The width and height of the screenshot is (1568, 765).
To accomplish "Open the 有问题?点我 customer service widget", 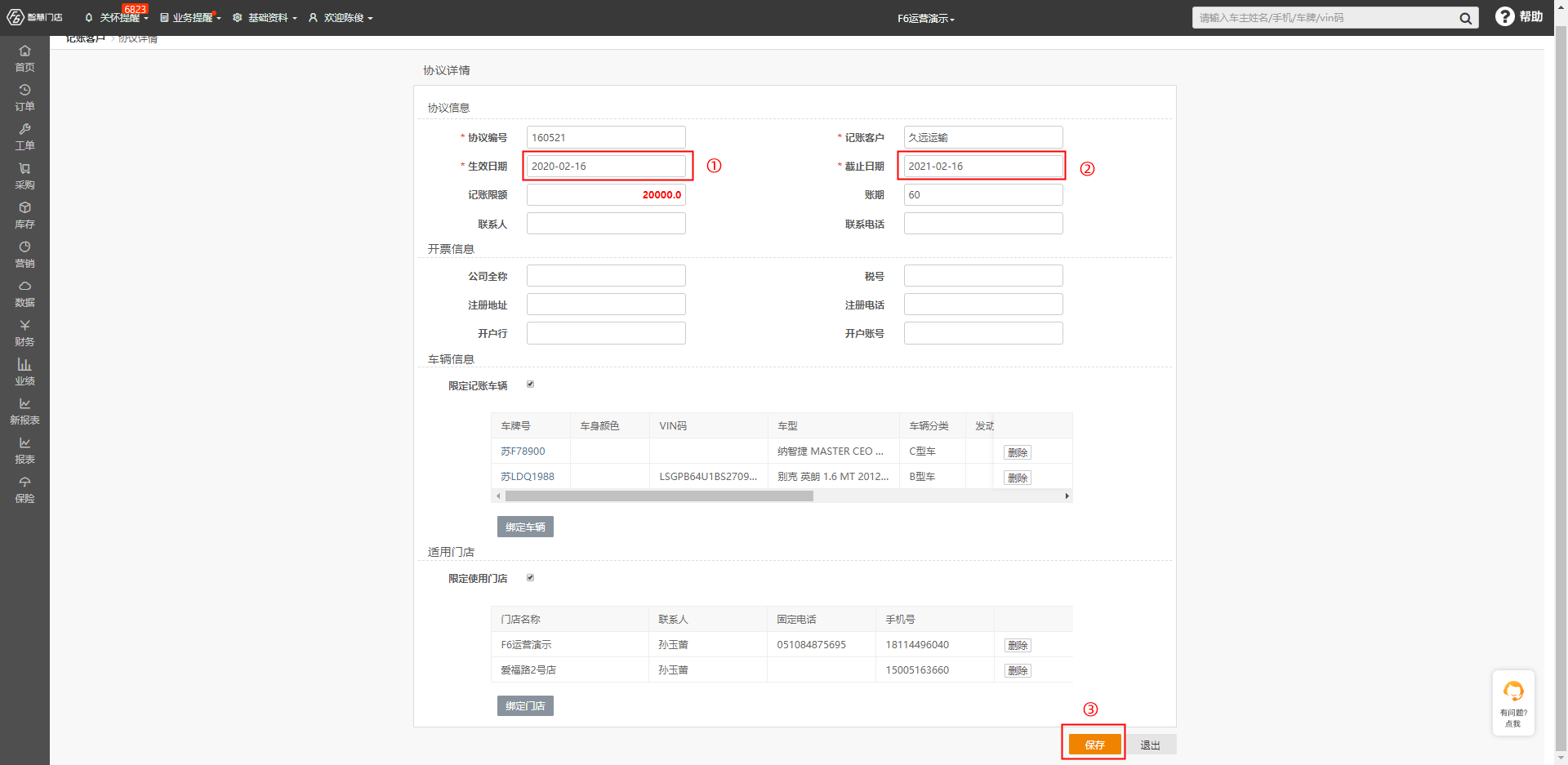I will pos(1513,703).
